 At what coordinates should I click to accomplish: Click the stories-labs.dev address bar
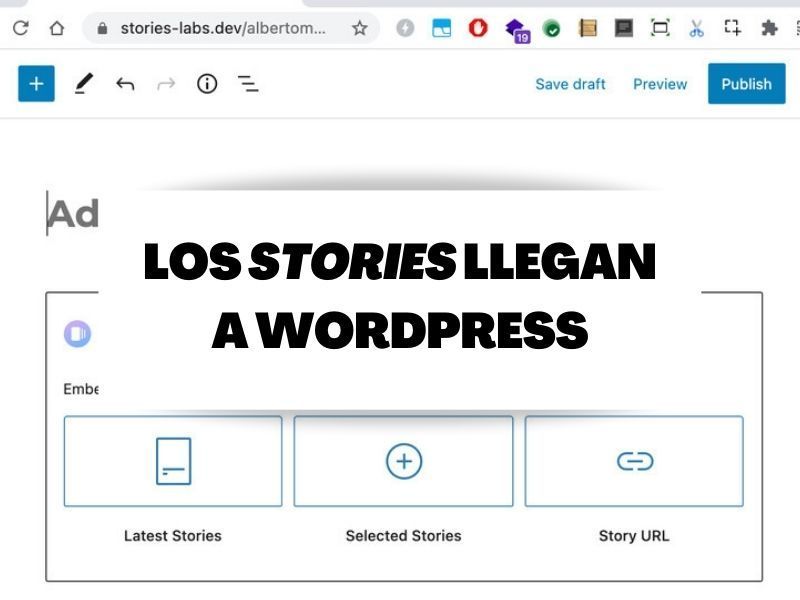[222, 29]
